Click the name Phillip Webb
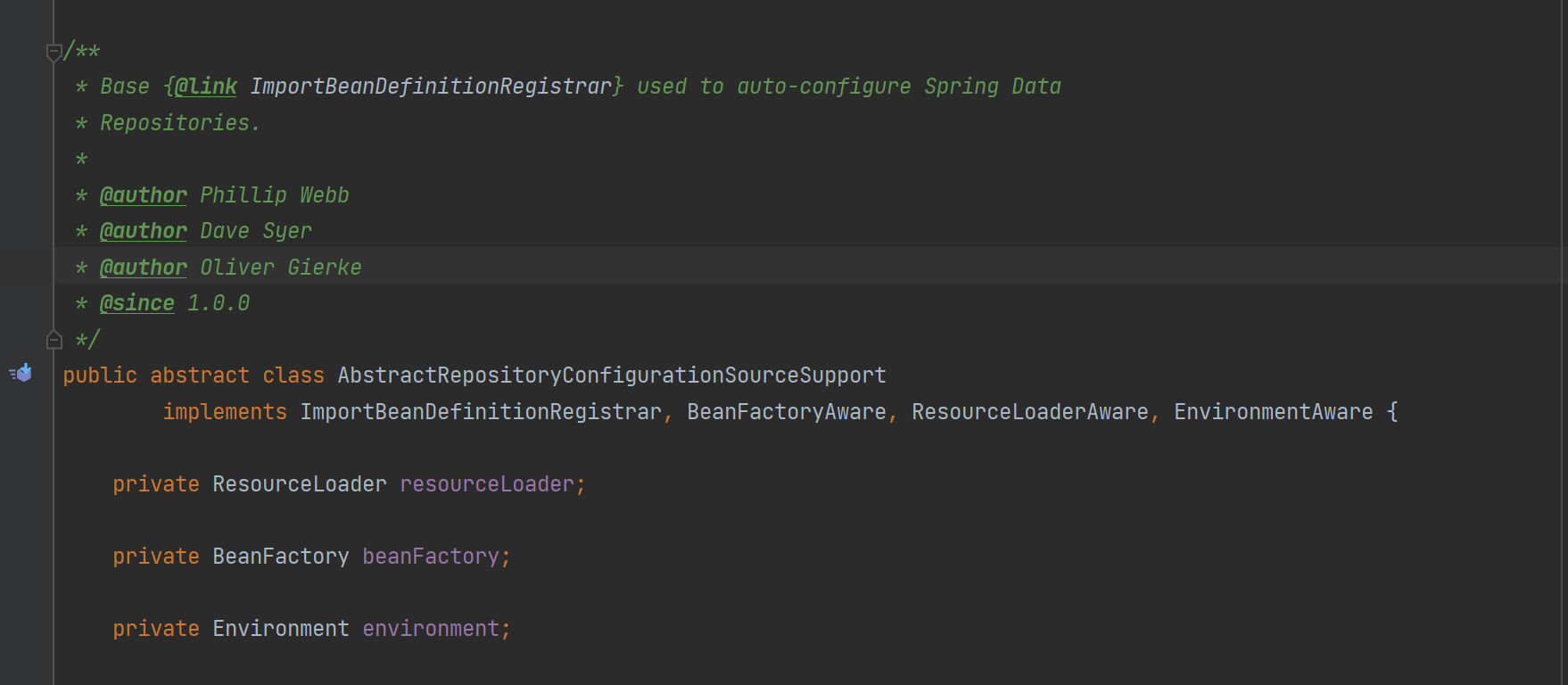 275,195
